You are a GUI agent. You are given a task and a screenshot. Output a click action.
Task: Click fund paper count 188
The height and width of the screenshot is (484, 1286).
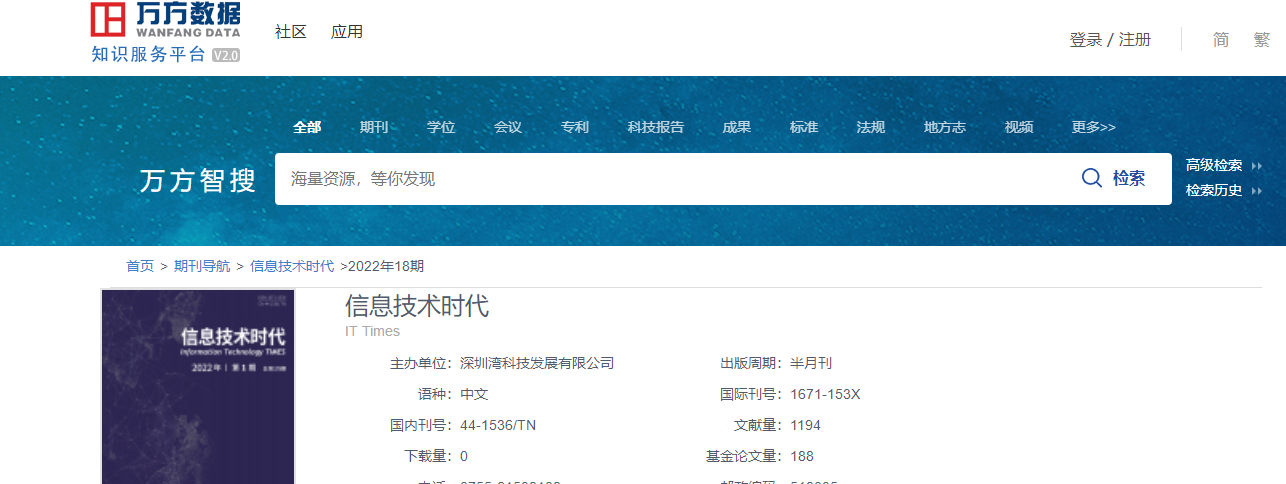[802, 456]
